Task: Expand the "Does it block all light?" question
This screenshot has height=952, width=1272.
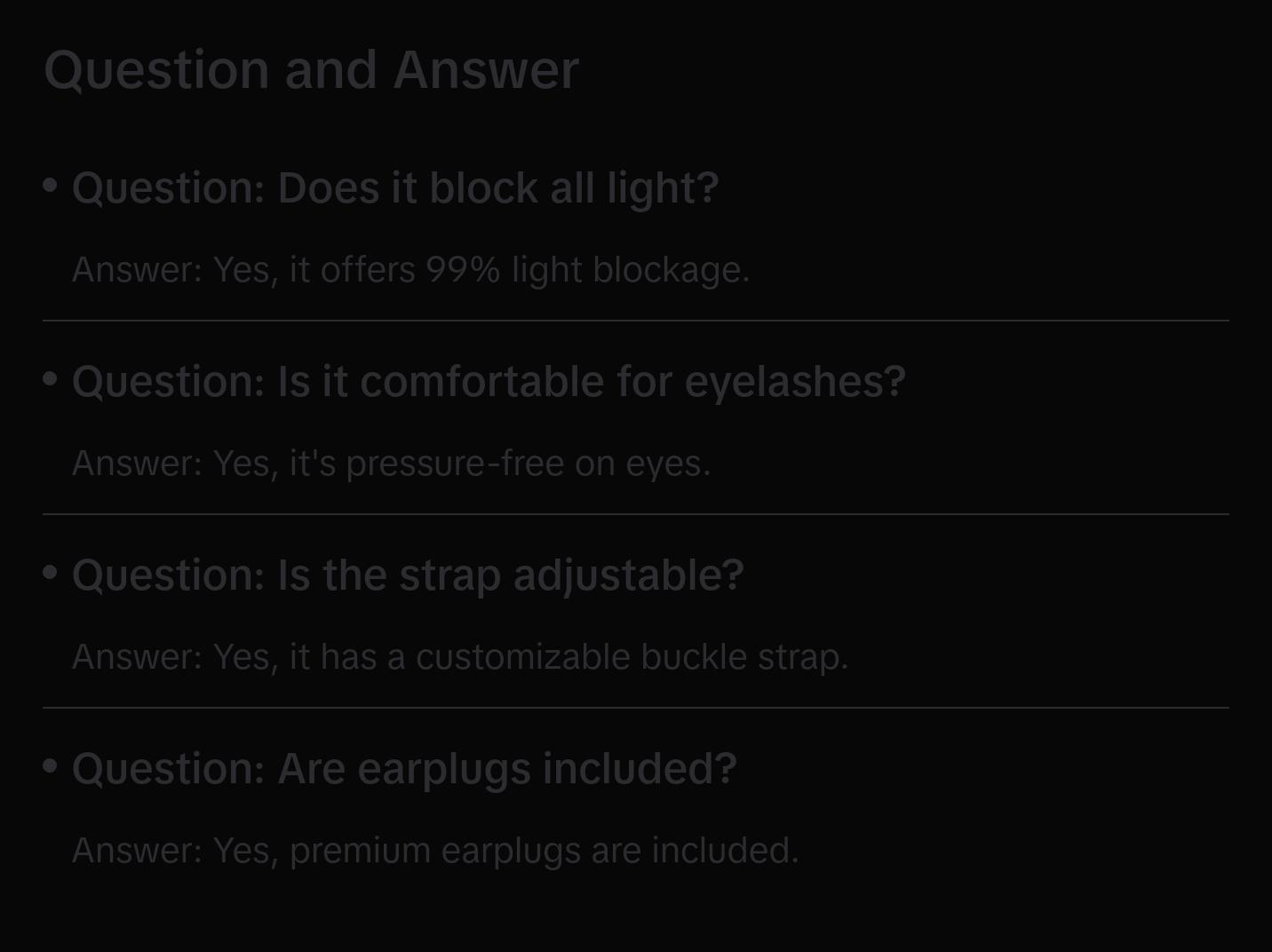Action: [x=395, y=188]
